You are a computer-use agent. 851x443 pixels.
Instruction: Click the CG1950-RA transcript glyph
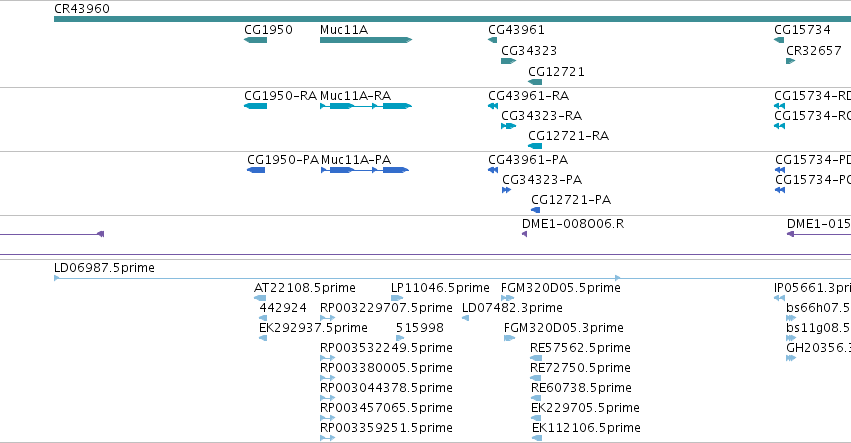pos(255,106)
